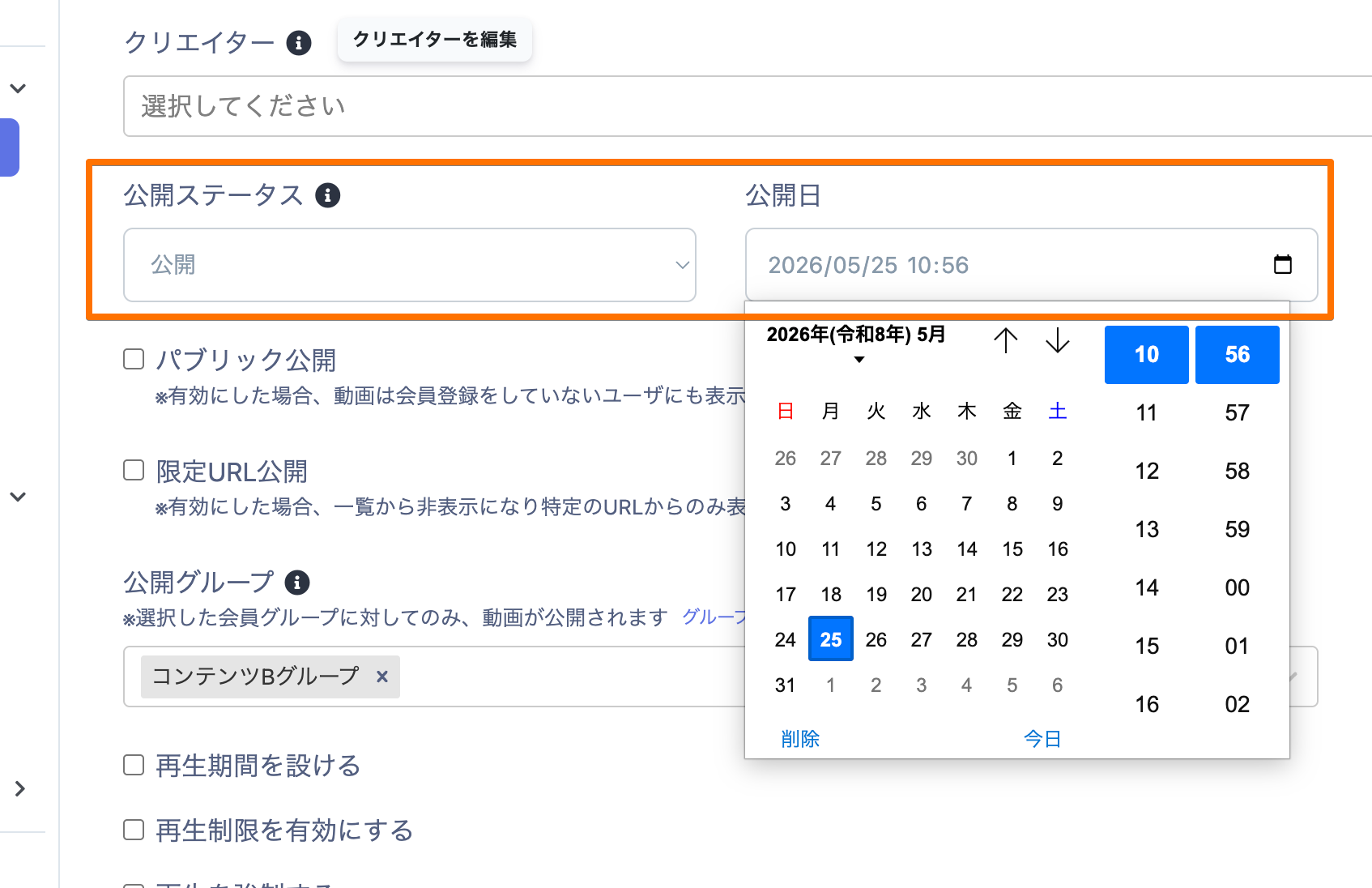Click info icon next to クリエイター
Viewport: 1372px width, 888px height.
coord(299,42)
